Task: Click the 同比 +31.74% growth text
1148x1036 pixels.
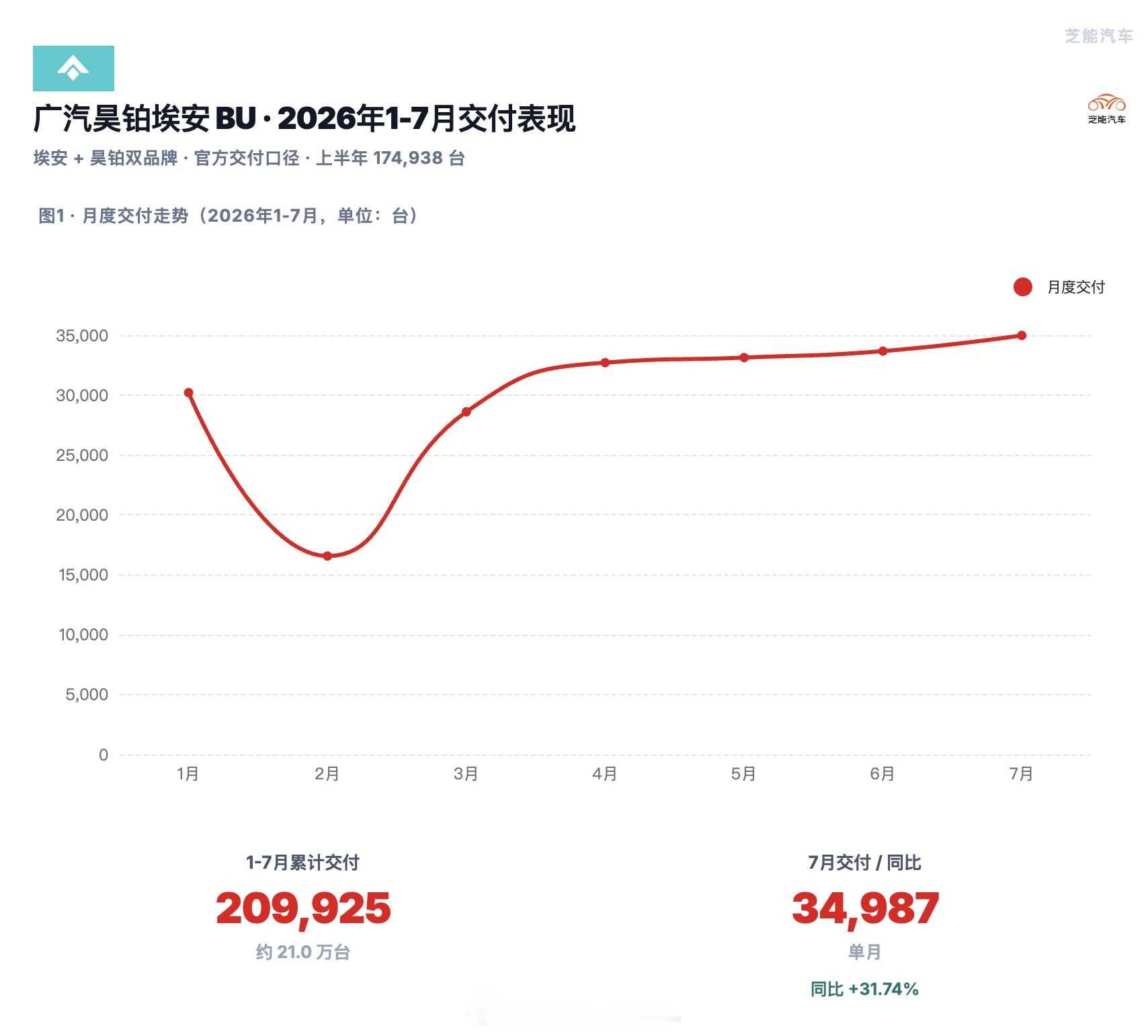Action: coord(864,990)
